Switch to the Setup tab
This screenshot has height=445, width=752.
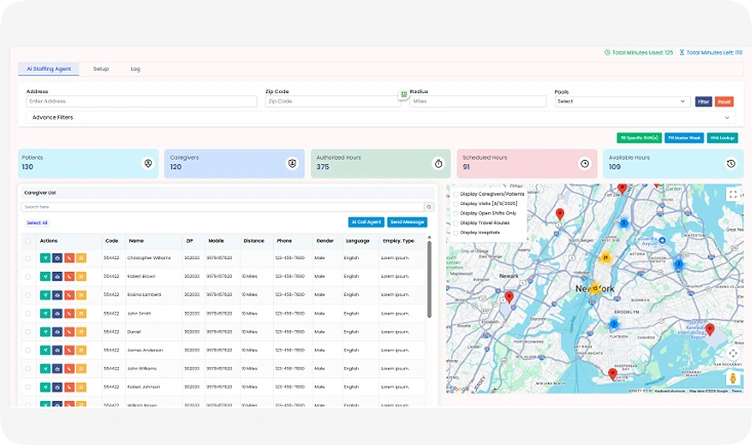tap(101, 69)
